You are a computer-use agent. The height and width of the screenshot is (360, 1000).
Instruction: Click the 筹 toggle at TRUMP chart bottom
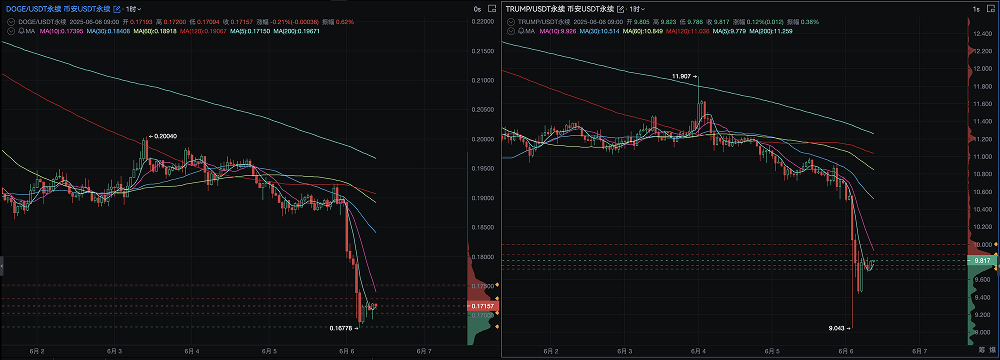[981, 350]
